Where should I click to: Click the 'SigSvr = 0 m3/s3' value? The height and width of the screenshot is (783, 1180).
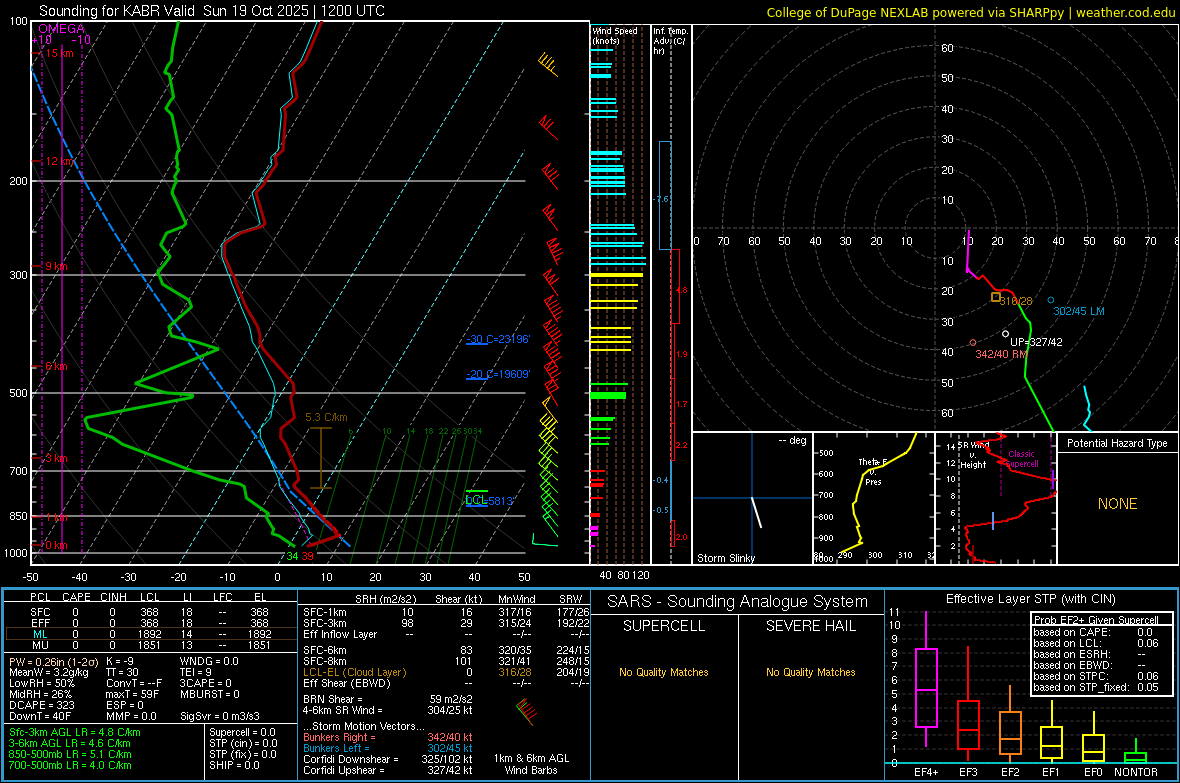(x=220, y=717)
